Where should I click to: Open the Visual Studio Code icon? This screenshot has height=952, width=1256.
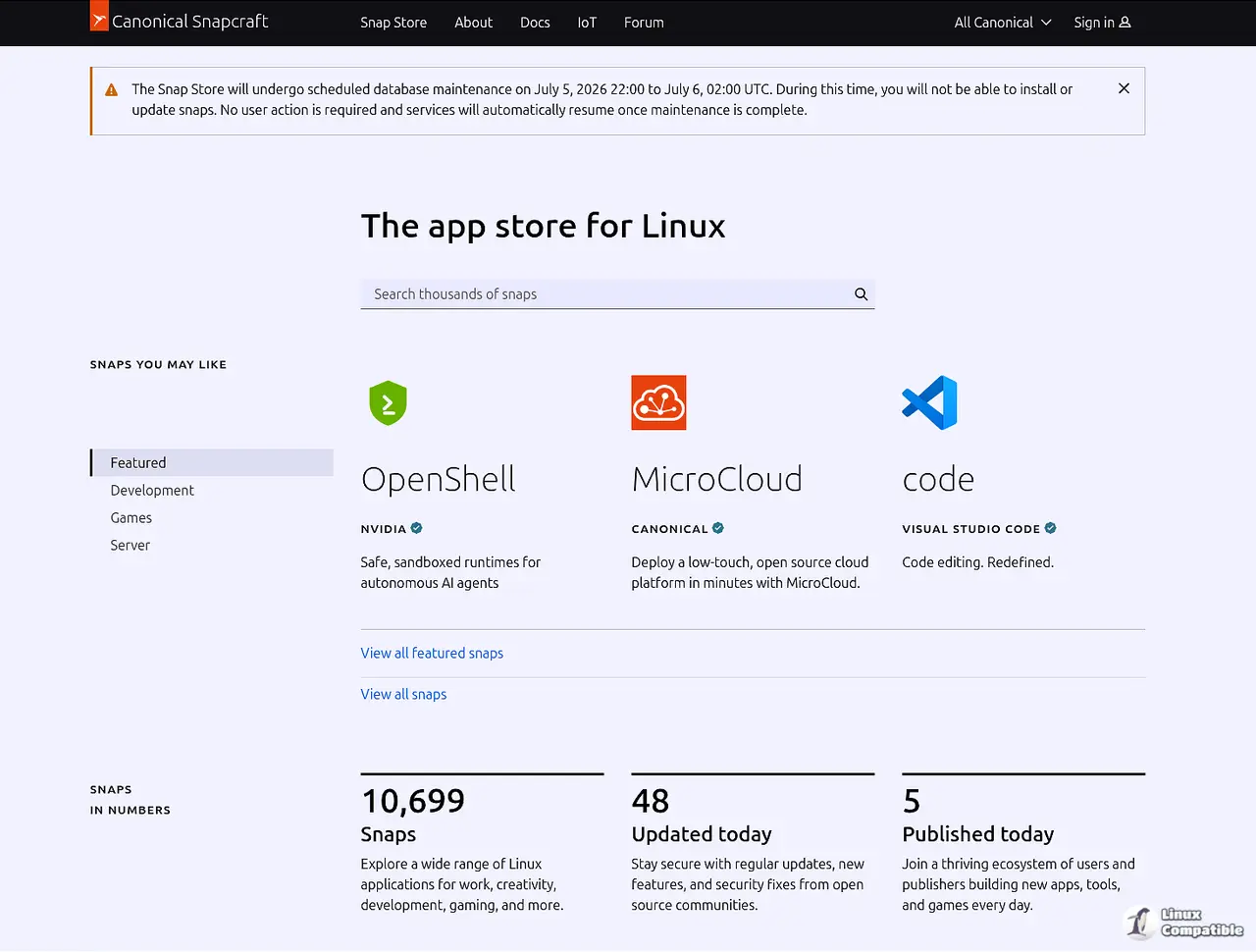coord(929,402)
